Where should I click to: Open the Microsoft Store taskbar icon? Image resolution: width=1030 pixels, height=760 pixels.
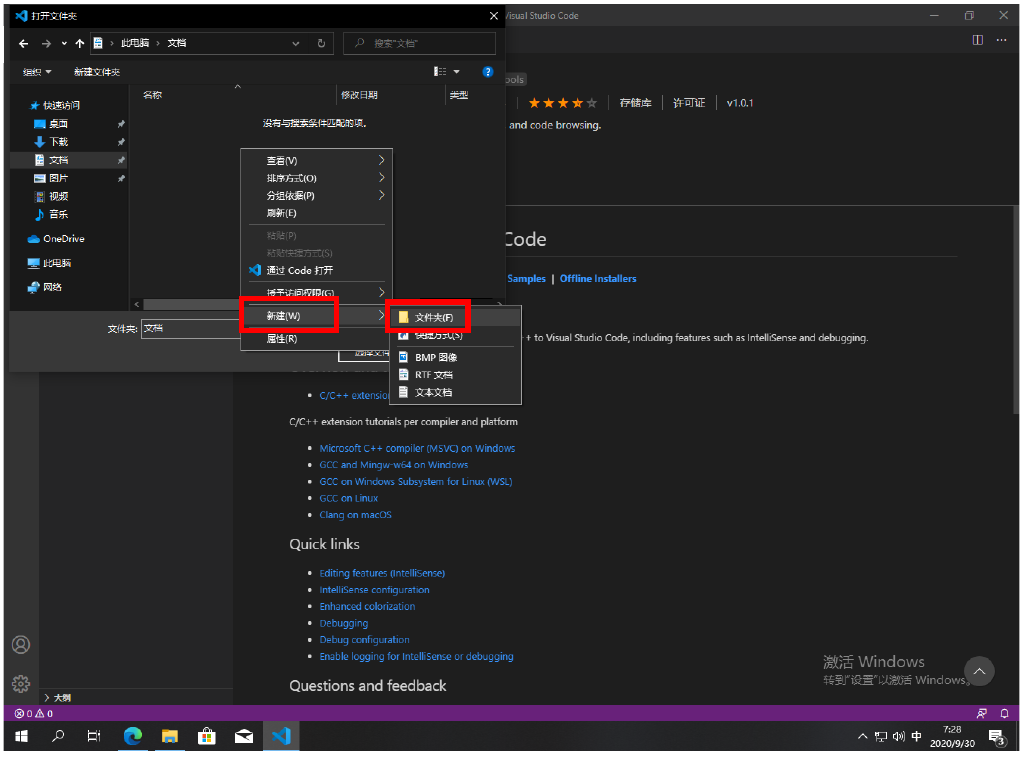pos(207,737)
